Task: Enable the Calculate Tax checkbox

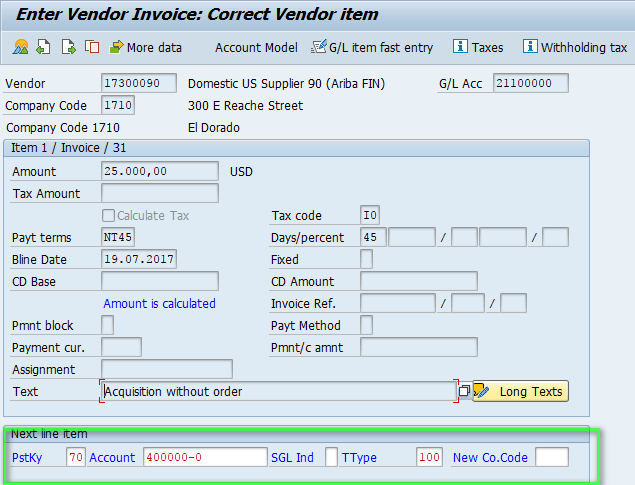Action: click(109, 216)
